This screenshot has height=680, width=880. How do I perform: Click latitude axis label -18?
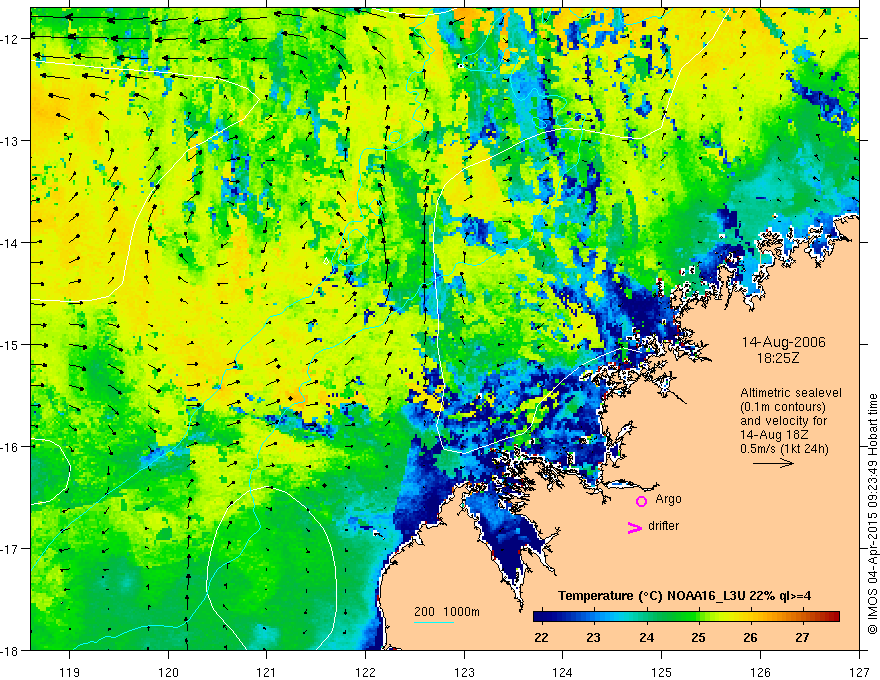pos(11,651)
